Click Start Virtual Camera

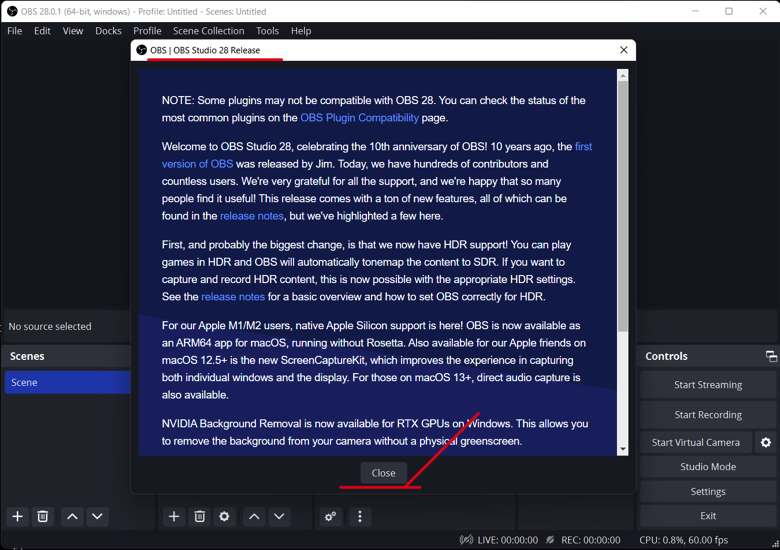696,442
